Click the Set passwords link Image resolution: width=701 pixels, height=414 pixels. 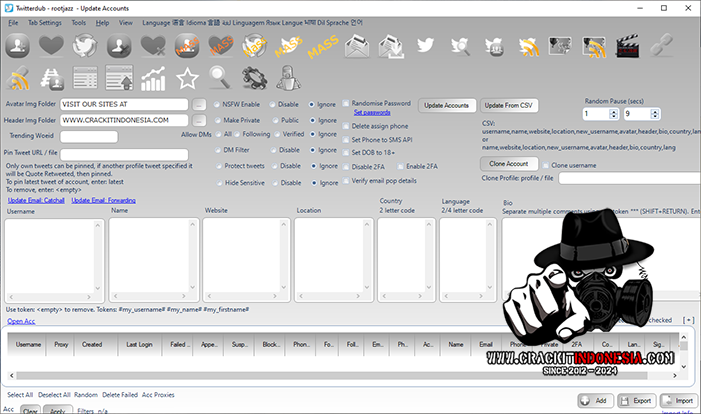tap(371, 113)
